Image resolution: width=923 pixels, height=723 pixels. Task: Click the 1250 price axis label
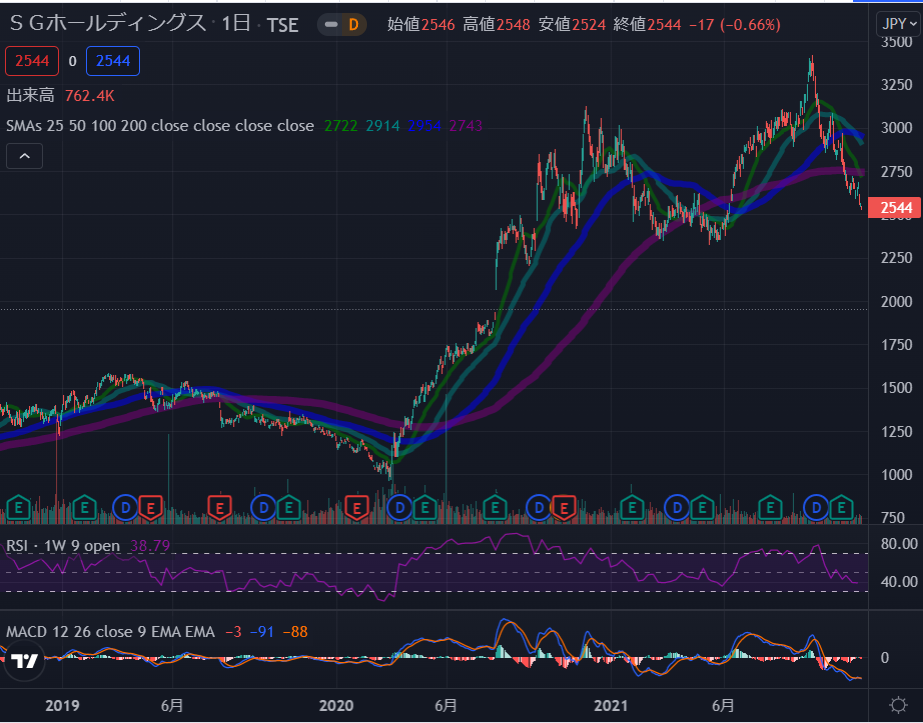coord(896,432)
